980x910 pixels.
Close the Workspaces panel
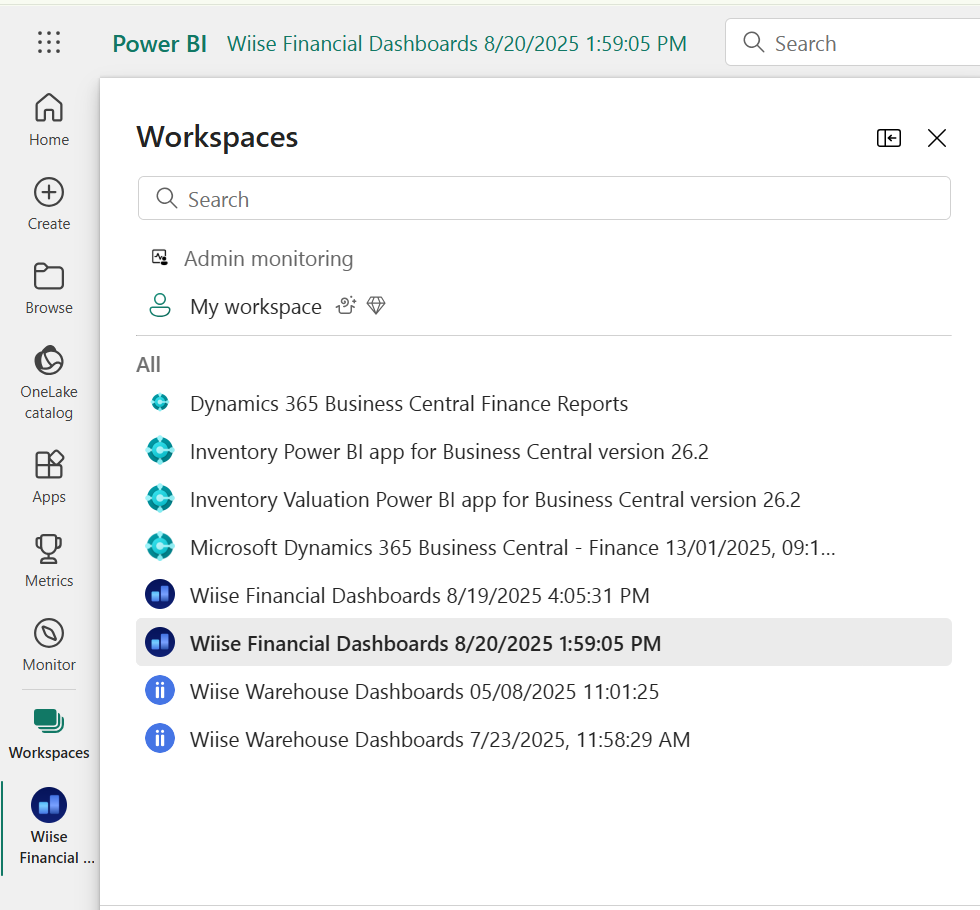click(936, 138)
